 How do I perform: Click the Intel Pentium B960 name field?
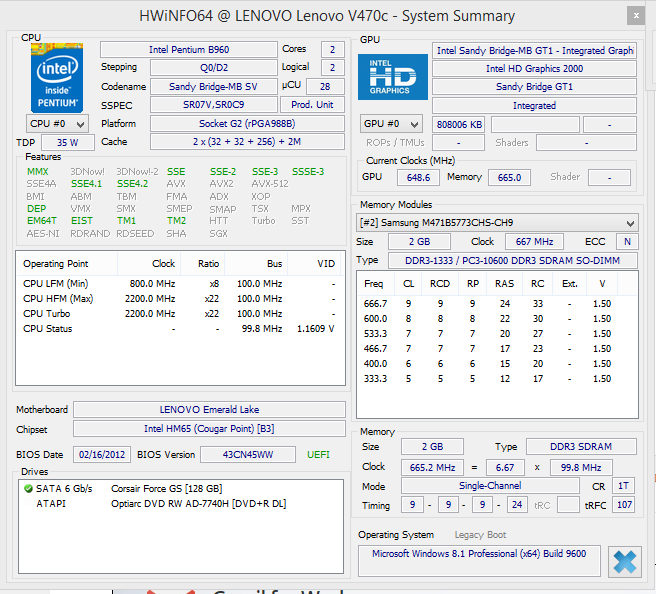(x=188, y=50)
